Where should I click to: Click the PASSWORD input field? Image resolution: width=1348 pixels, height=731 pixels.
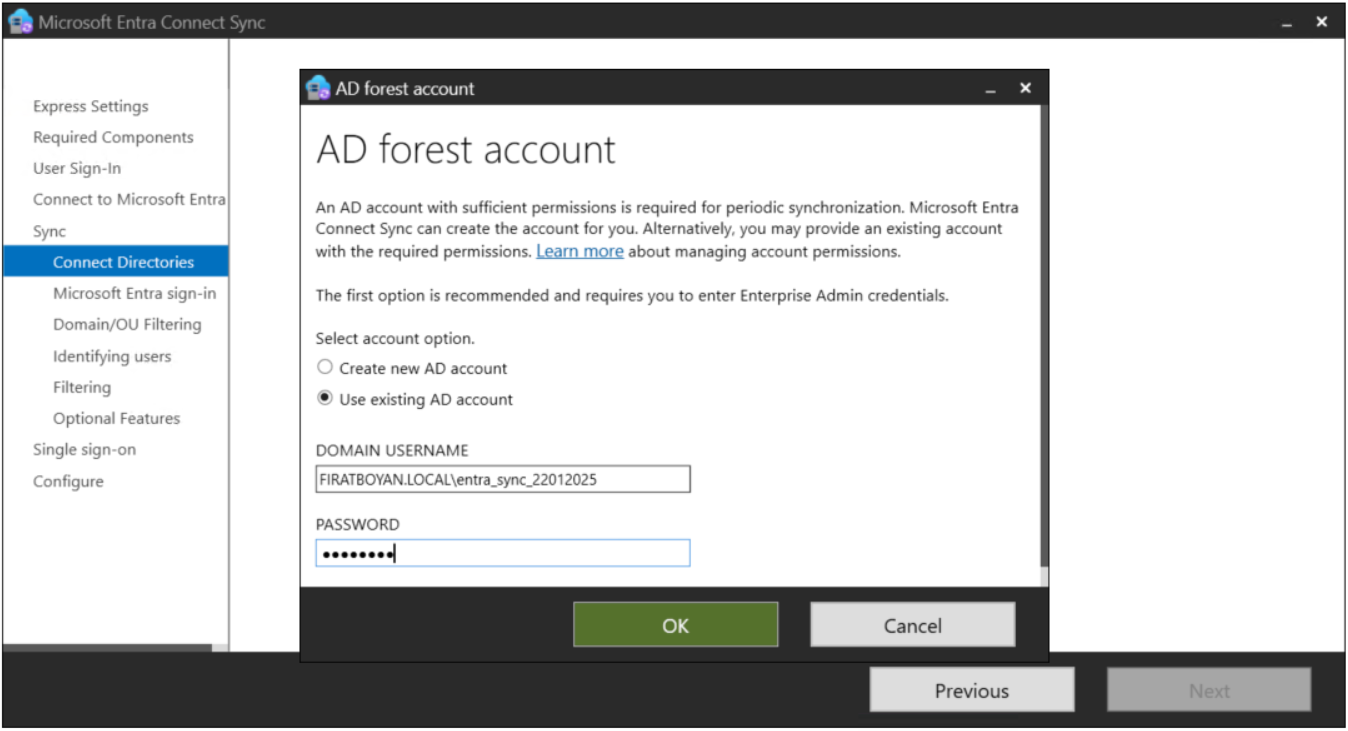coord(503,553)
